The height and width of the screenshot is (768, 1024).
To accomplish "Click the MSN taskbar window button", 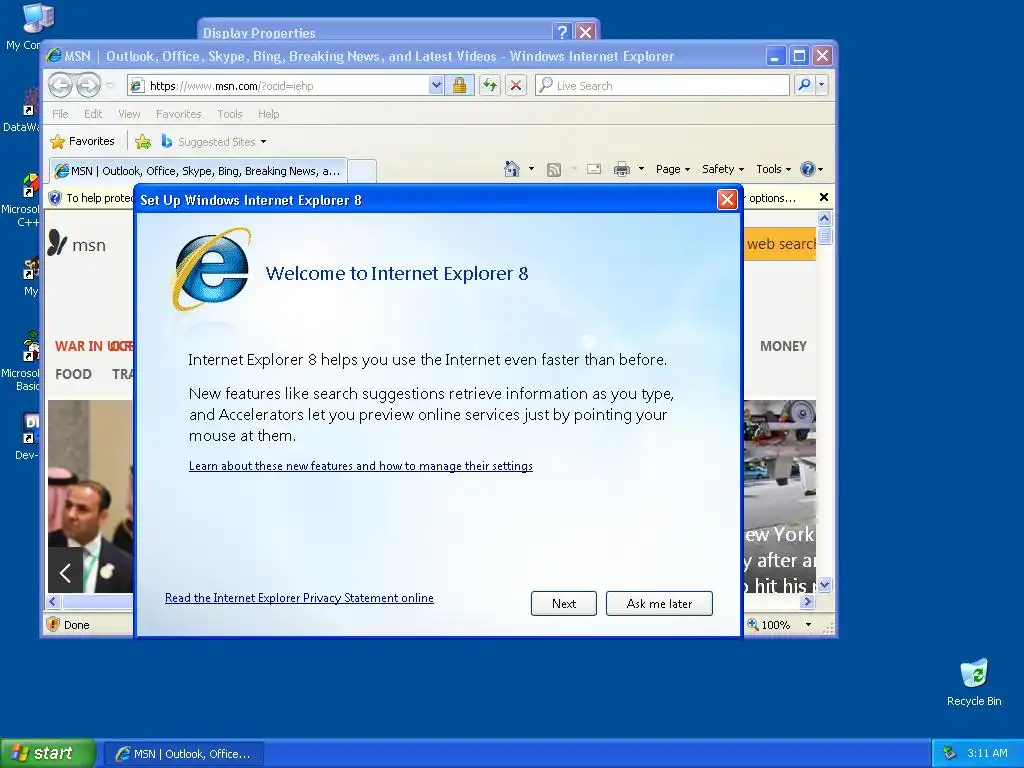I will (184, 754).
